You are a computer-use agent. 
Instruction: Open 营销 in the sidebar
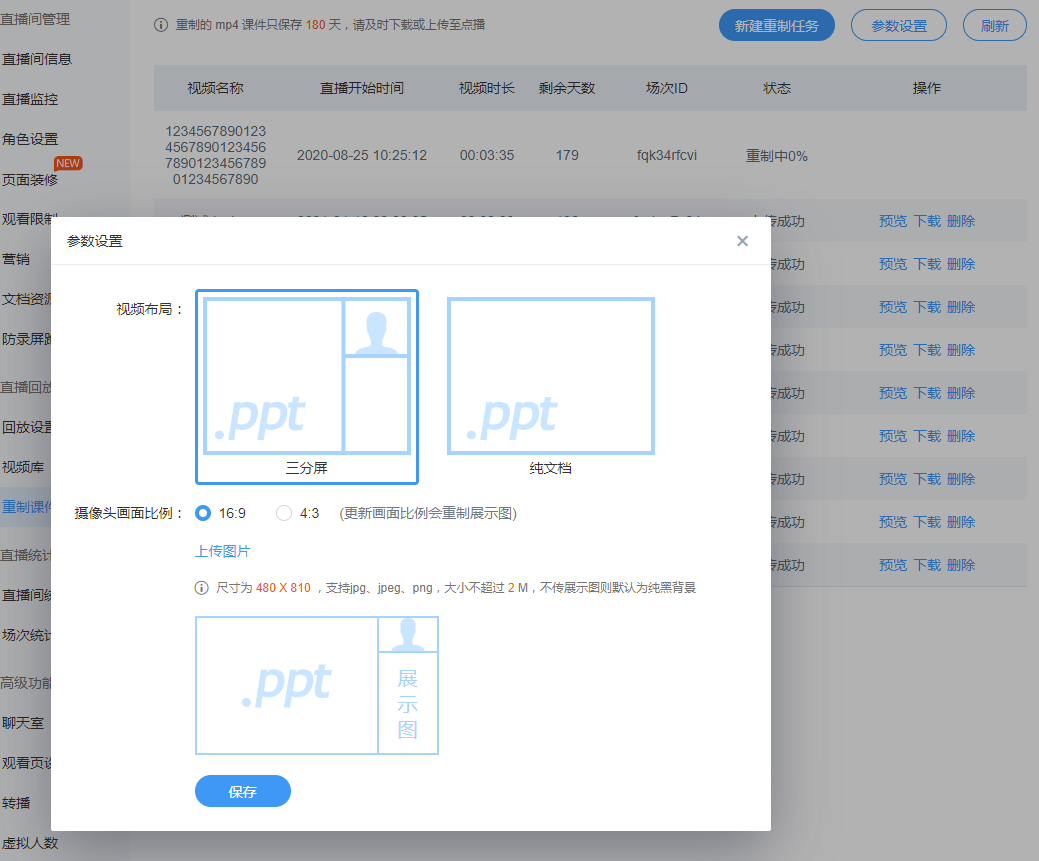tap(16, 259)
